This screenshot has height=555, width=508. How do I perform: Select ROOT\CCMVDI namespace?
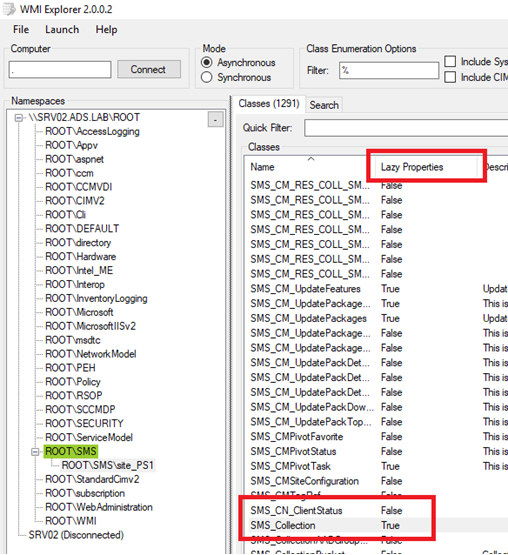(x=78, y=187)
